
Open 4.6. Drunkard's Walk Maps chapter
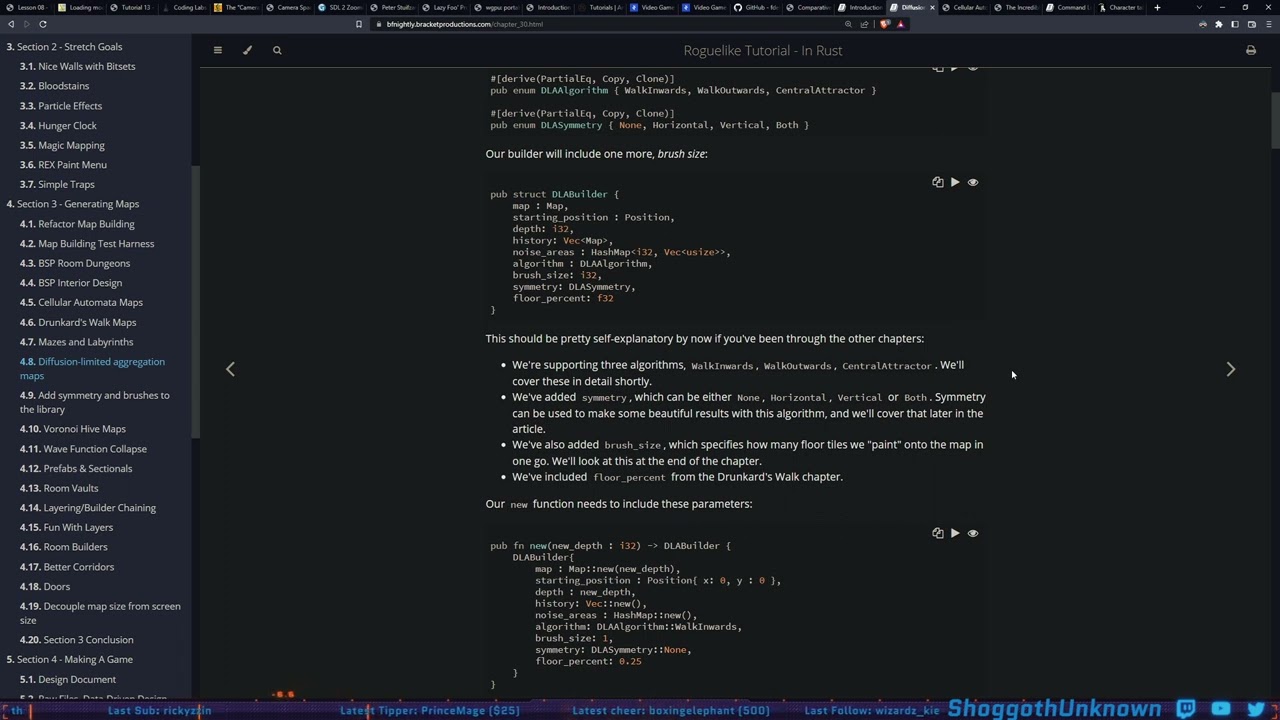78,322
